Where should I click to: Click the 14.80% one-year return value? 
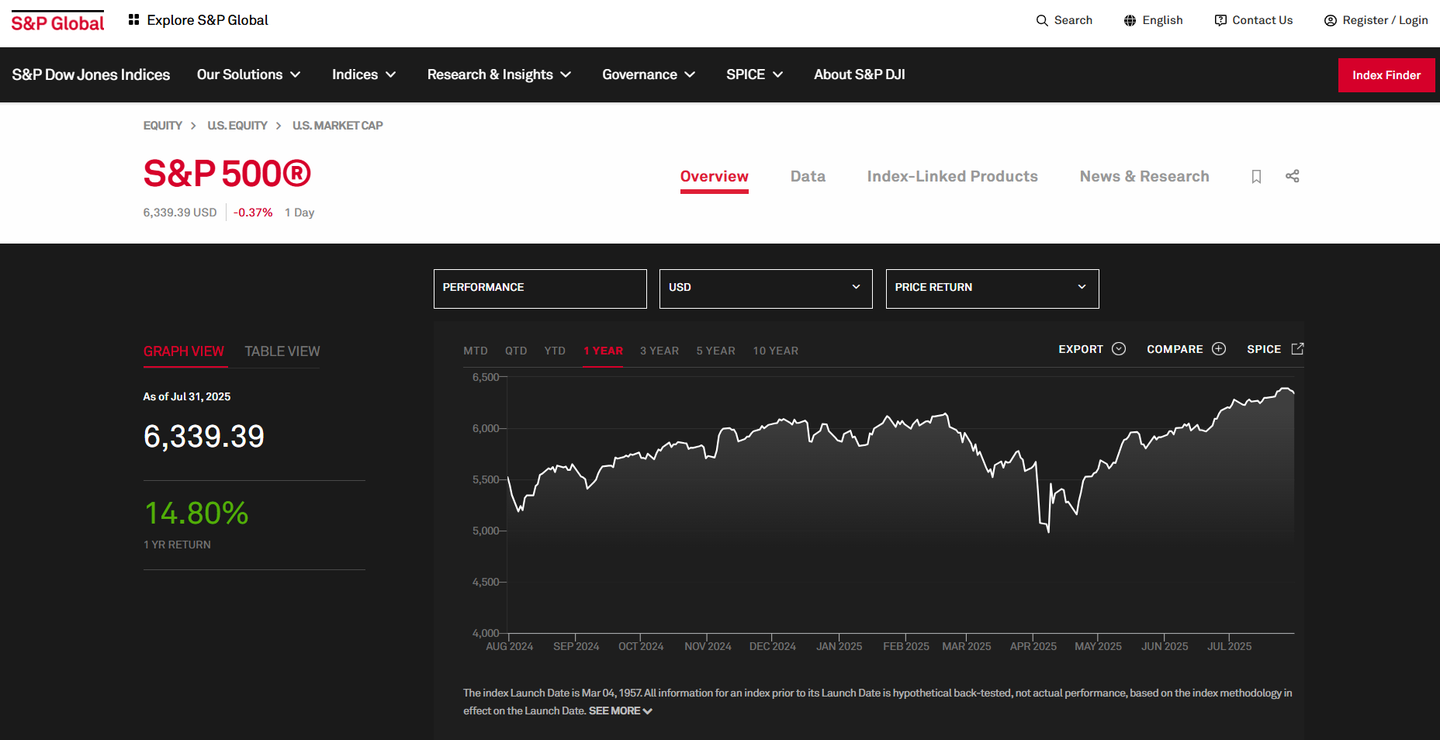pyautogui.click(x=196, y=513)
